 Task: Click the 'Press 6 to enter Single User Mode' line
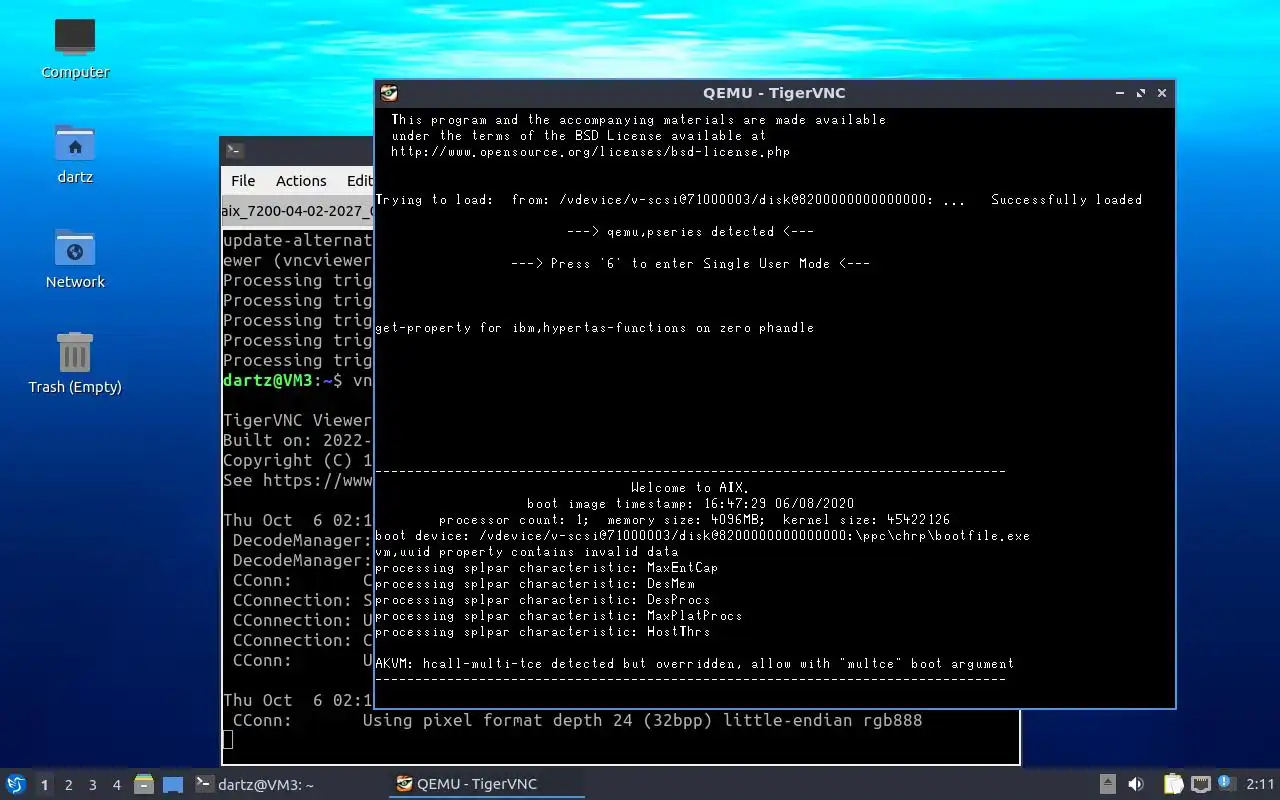click(x=690, y=264)
